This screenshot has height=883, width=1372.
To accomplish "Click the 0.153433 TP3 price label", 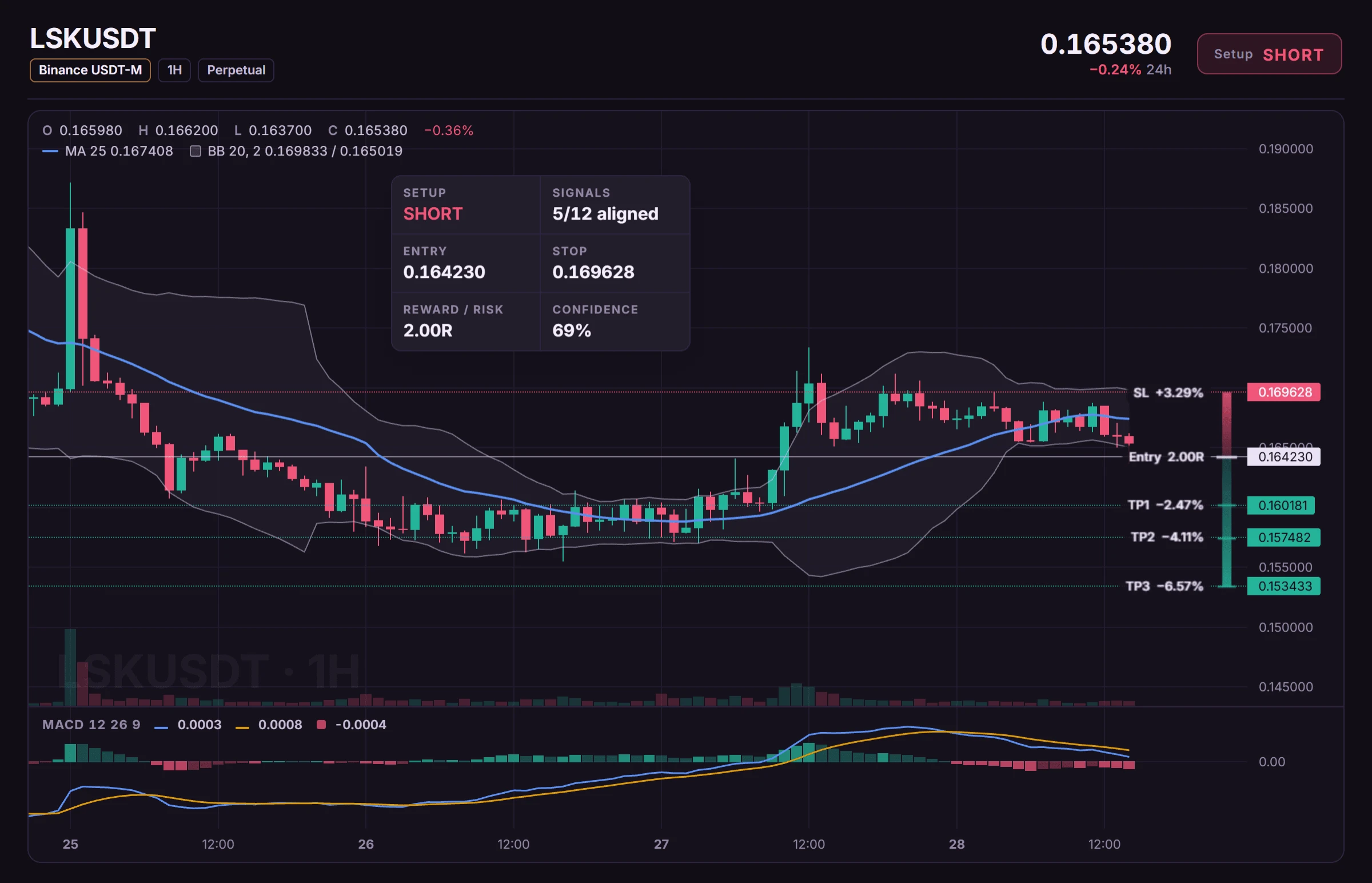I will point(1284,586).
